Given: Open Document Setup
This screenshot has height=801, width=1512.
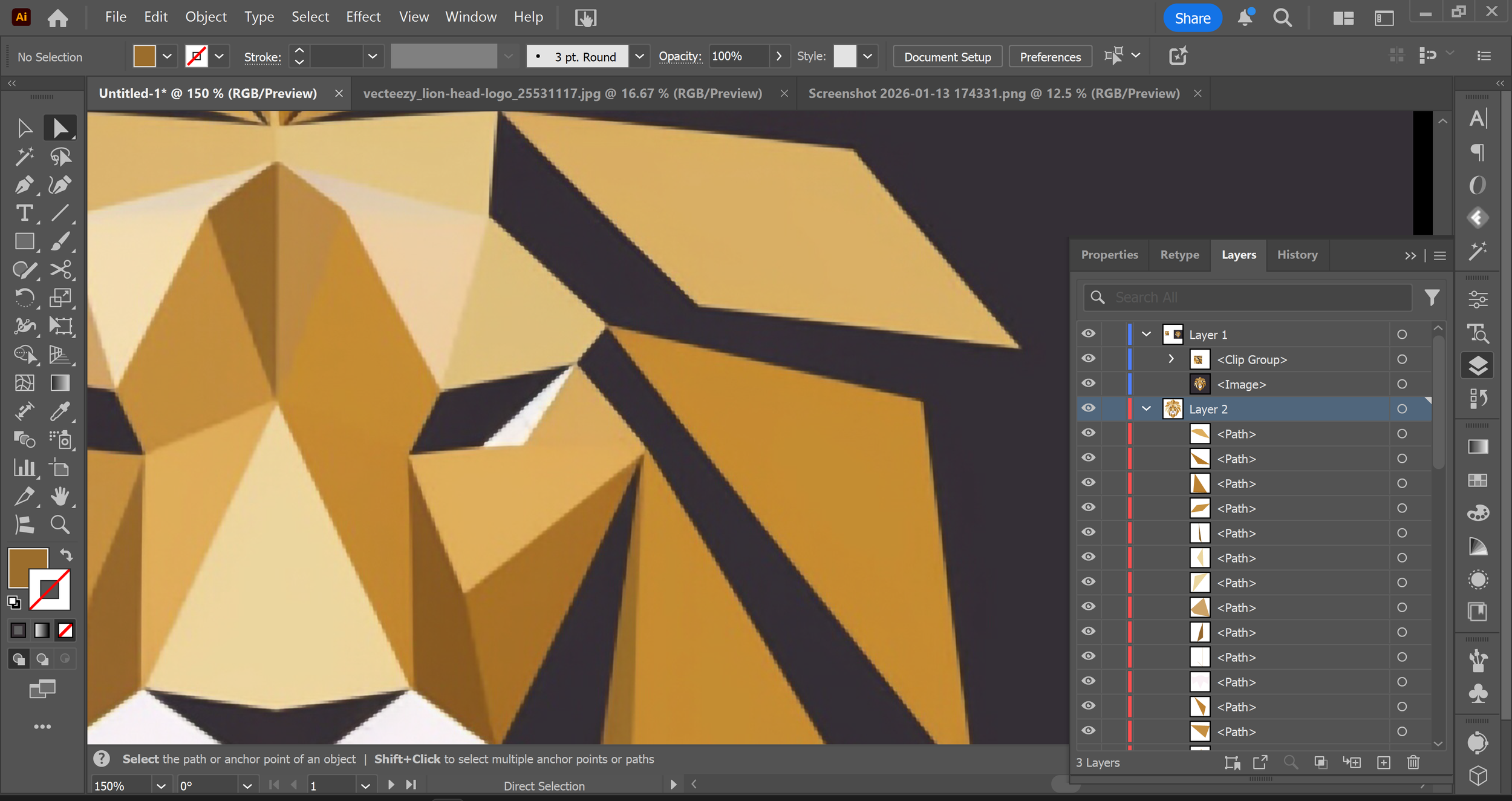Looking at the screenshot, I should coord(947,56).
